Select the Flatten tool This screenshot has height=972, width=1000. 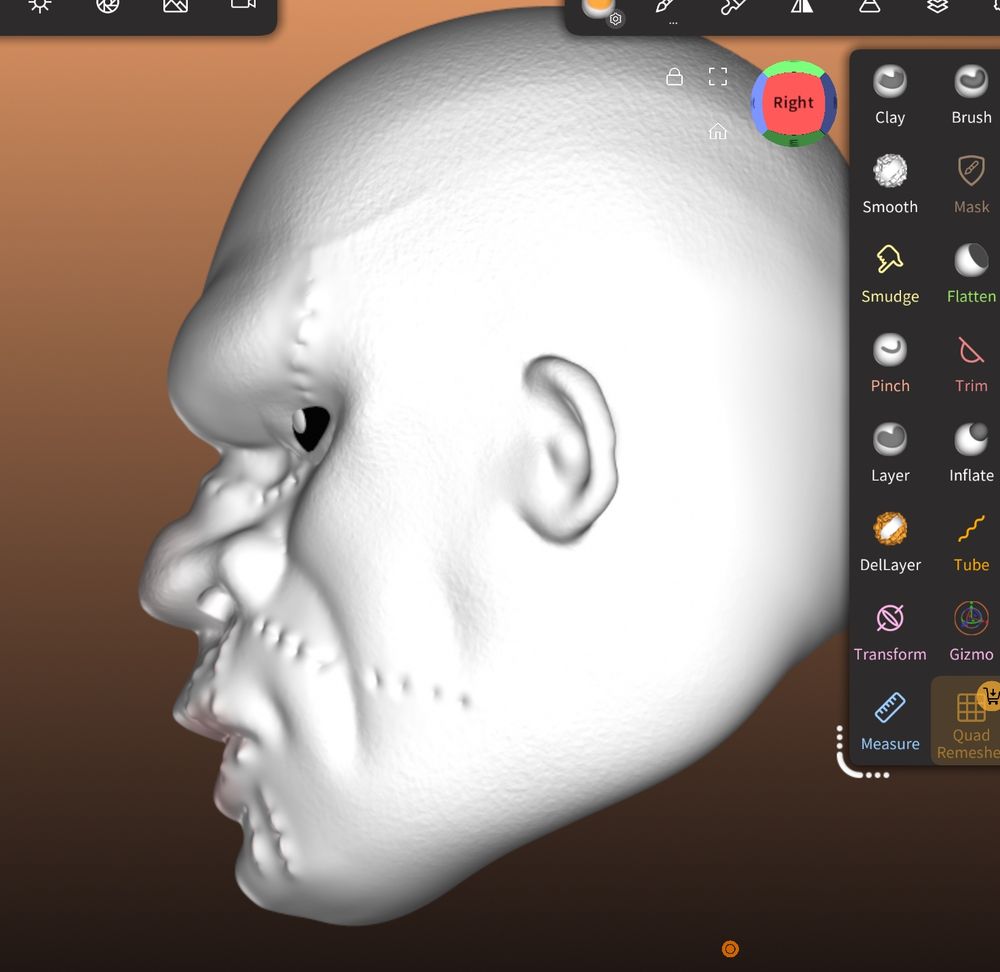[971, 274]
